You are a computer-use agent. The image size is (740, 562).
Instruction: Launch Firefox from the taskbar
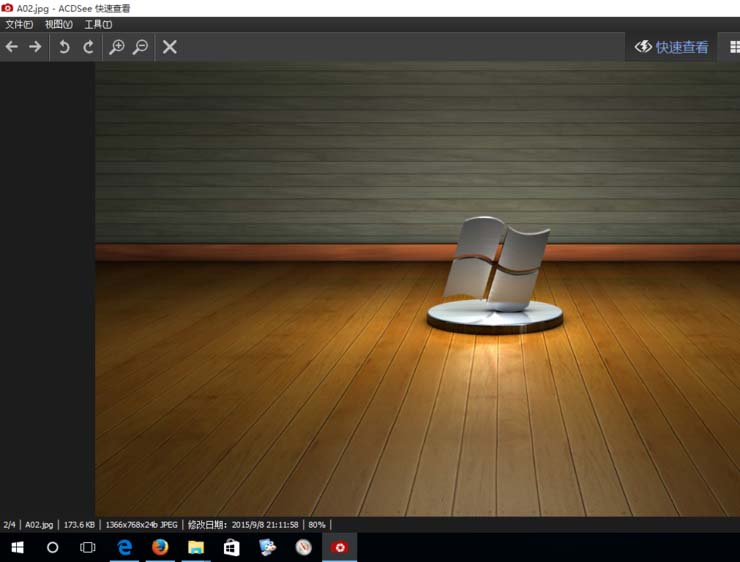[160, 547]
